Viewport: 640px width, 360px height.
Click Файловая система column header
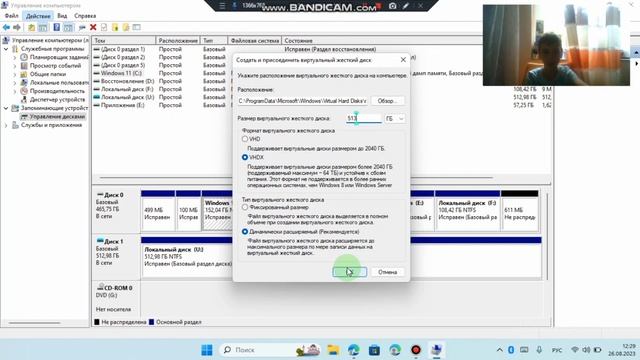tap(255, 40)
